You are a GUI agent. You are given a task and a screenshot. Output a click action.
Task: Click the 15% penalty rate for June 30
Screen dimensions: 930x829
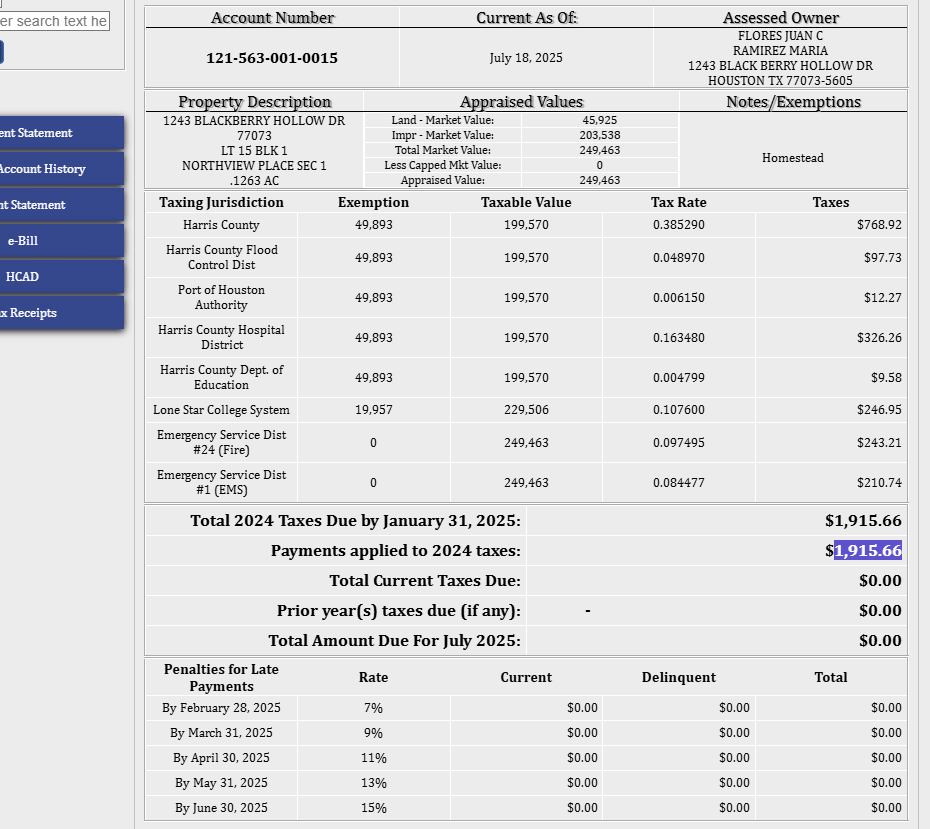[x=373, y=808]
